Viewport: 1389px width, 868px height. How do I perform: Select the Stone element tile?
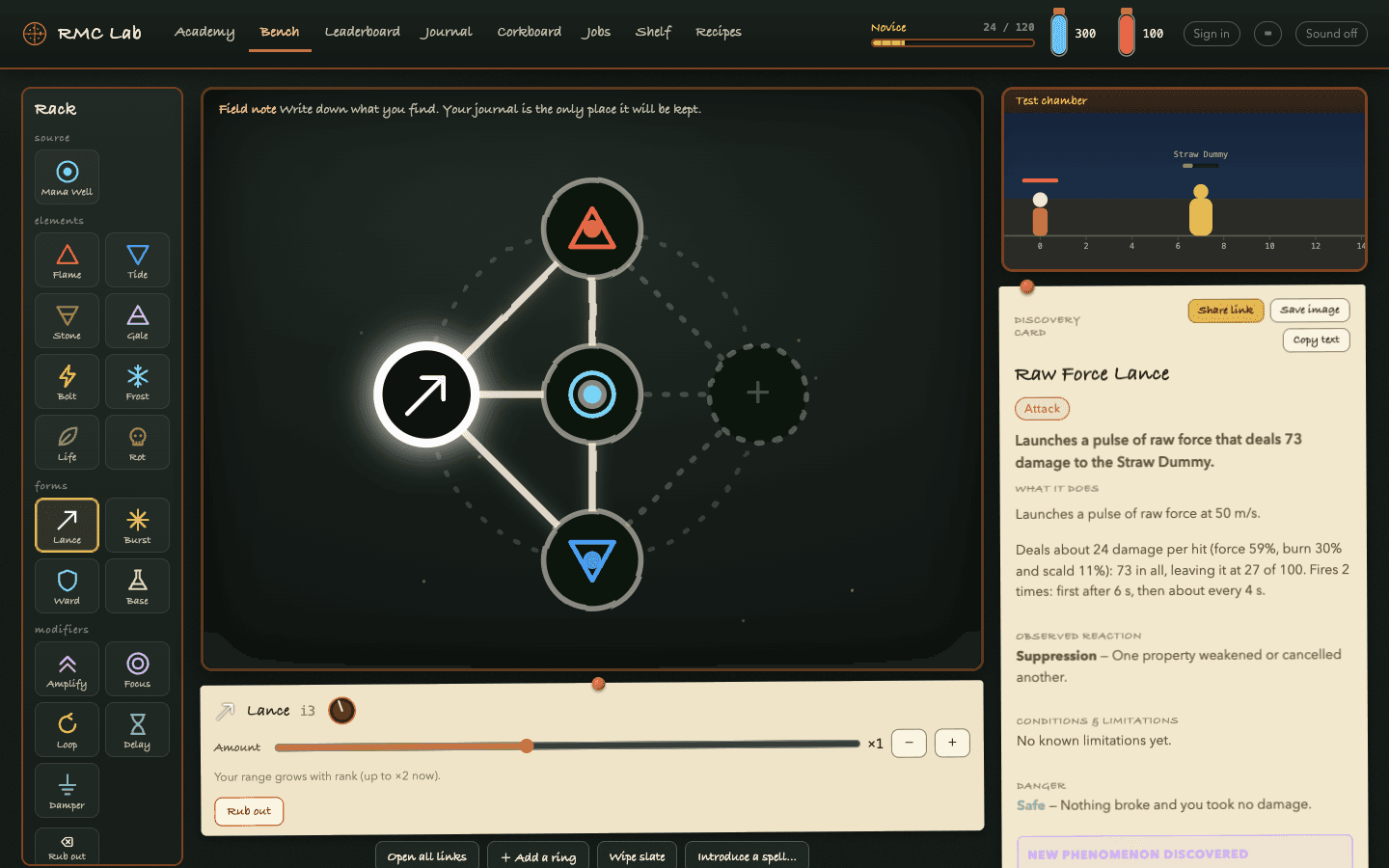tap(67, 320)
